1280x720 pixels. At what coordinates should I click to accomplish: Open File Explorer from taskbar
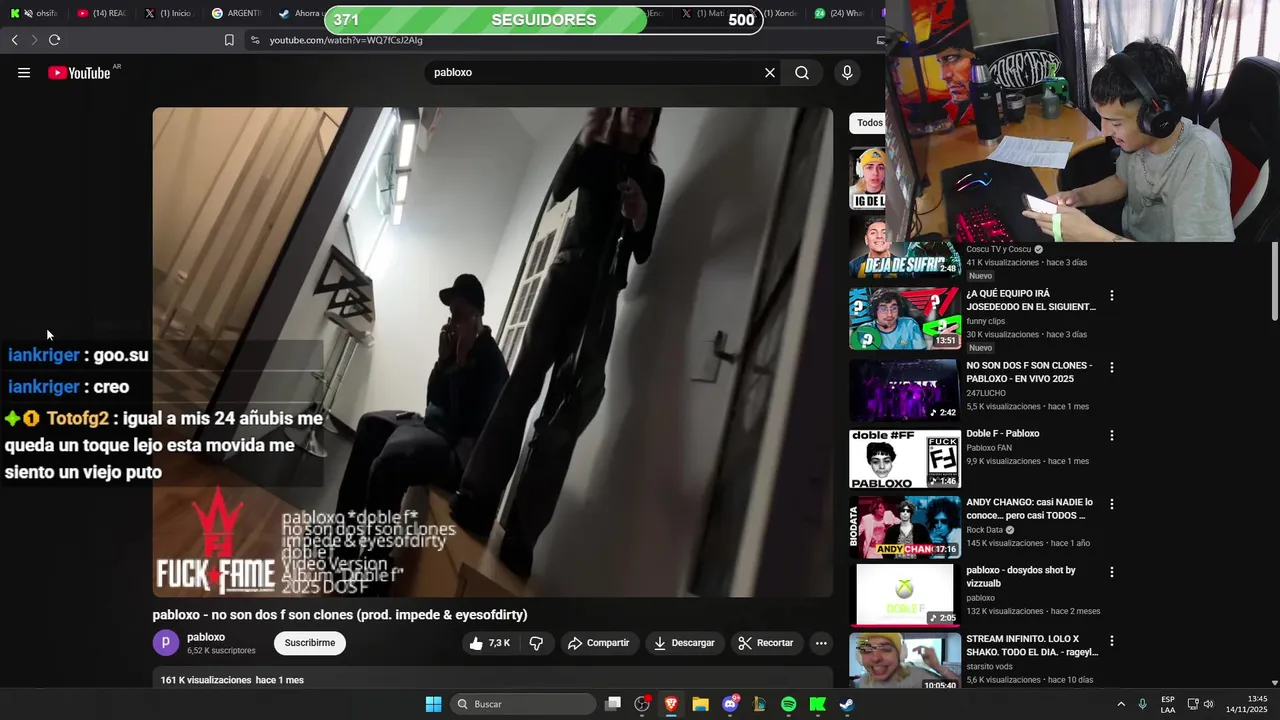(x=701, y=704)
